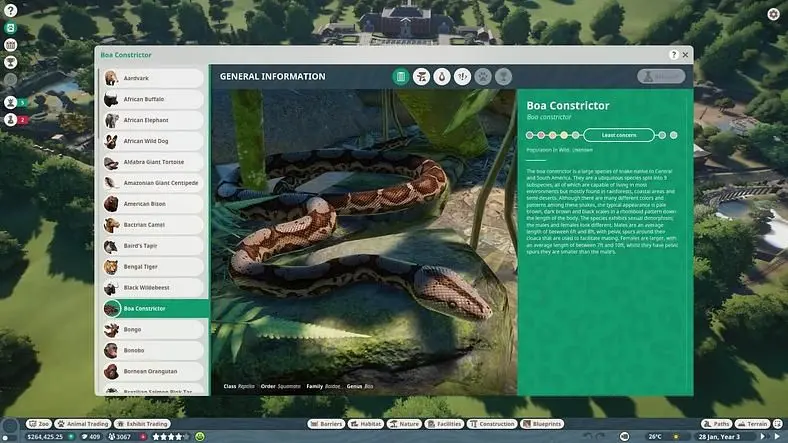
Task: Open the trophy icon in the left sidebar
Action: (x=10, y=62)
